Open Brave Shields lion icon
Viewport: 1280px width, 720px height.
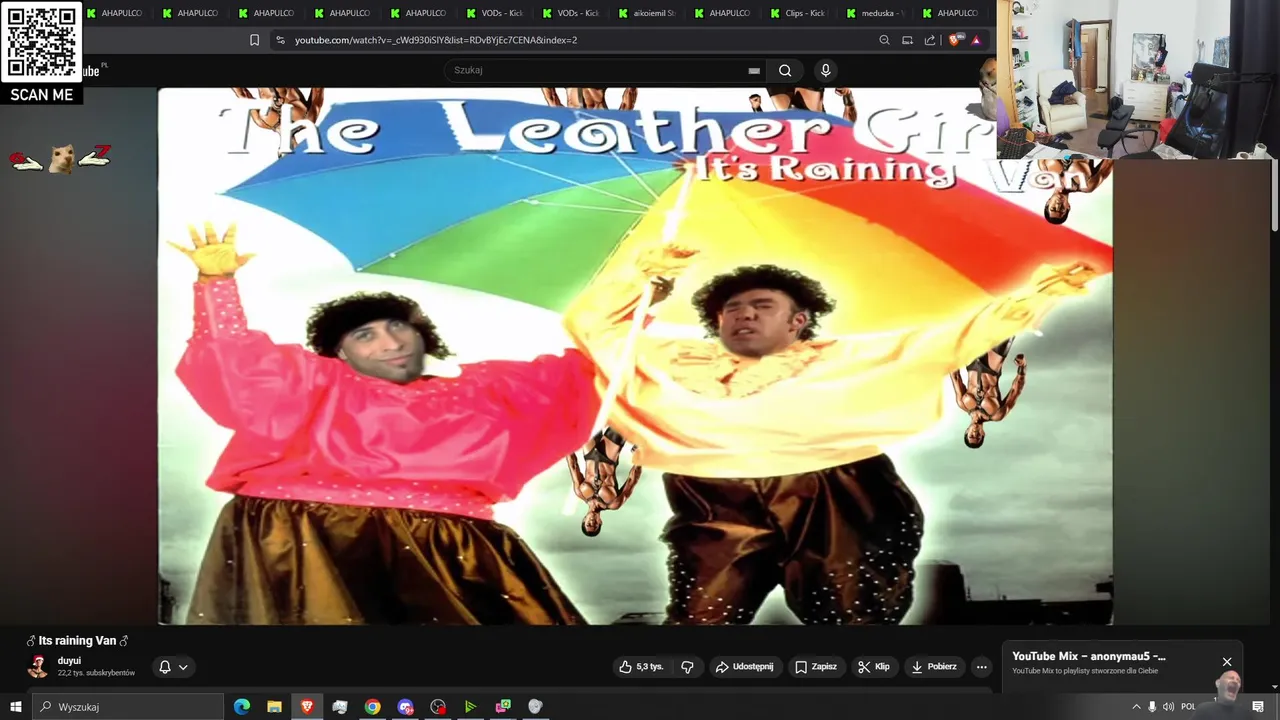(954, 40)
